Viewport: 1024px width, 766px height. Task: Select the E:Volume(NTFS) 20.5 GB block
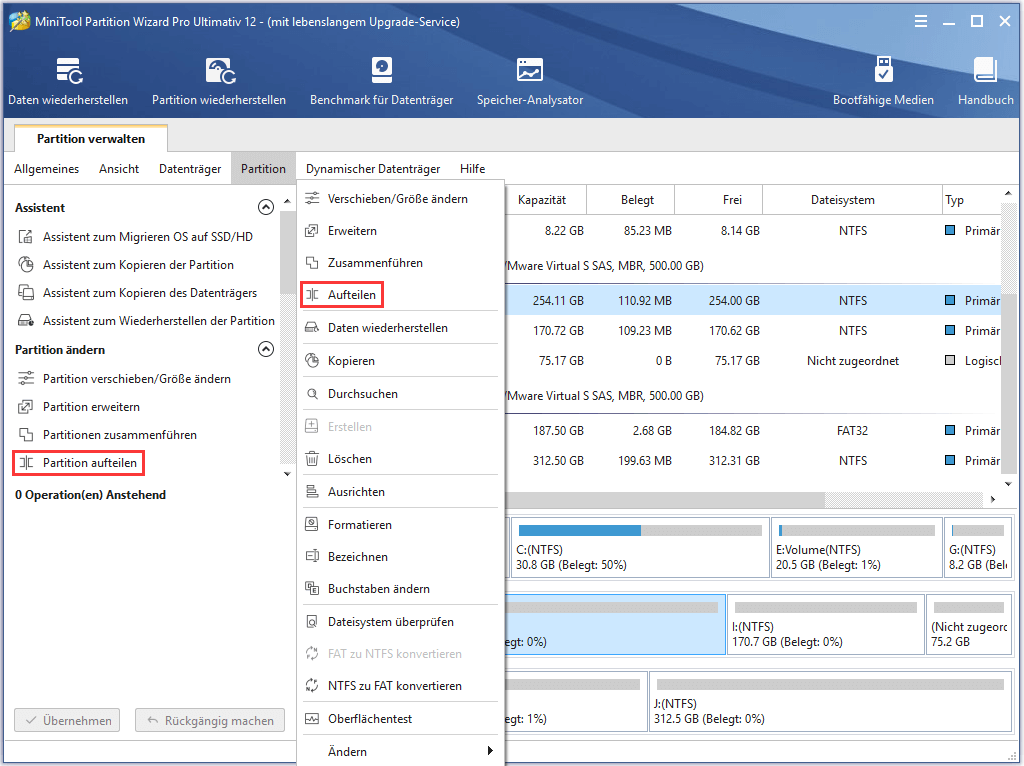856,547
